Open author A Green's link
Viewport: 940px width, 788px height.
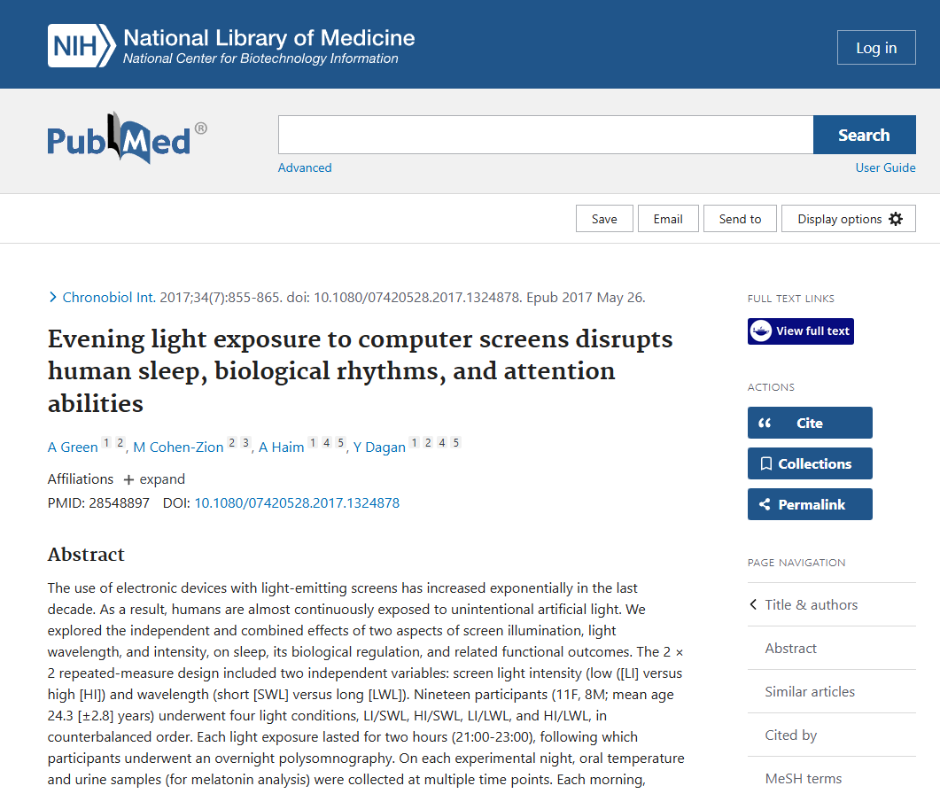(x=73, y=447)
